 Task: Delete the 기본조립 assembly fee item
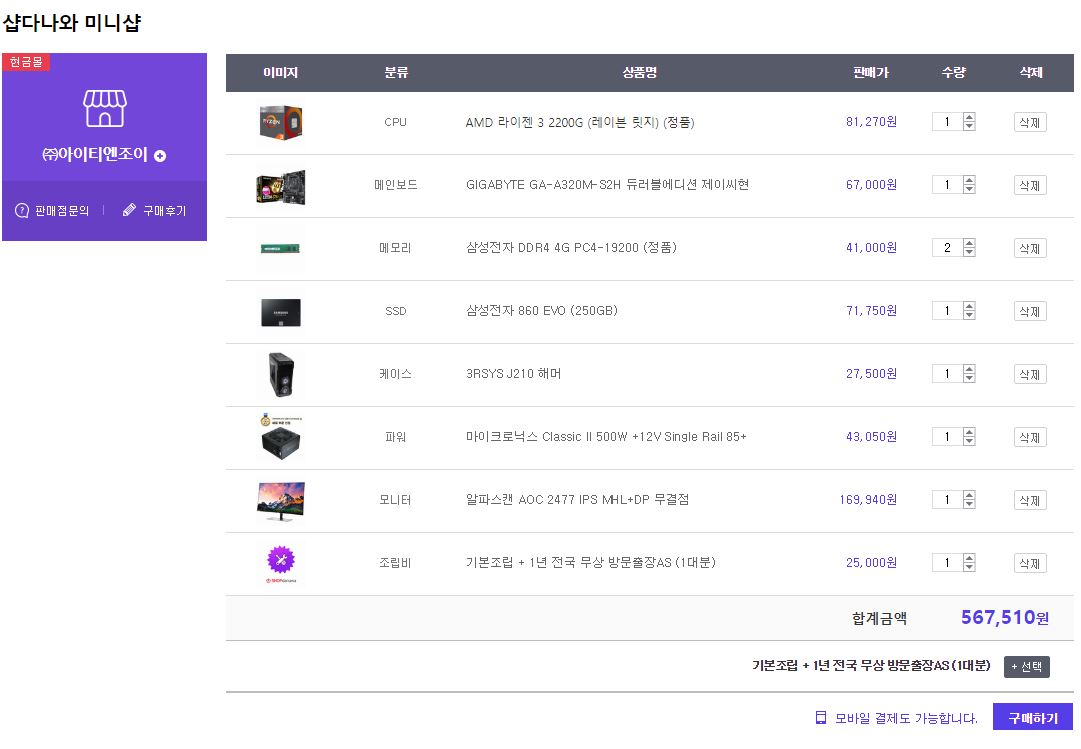1030,563
